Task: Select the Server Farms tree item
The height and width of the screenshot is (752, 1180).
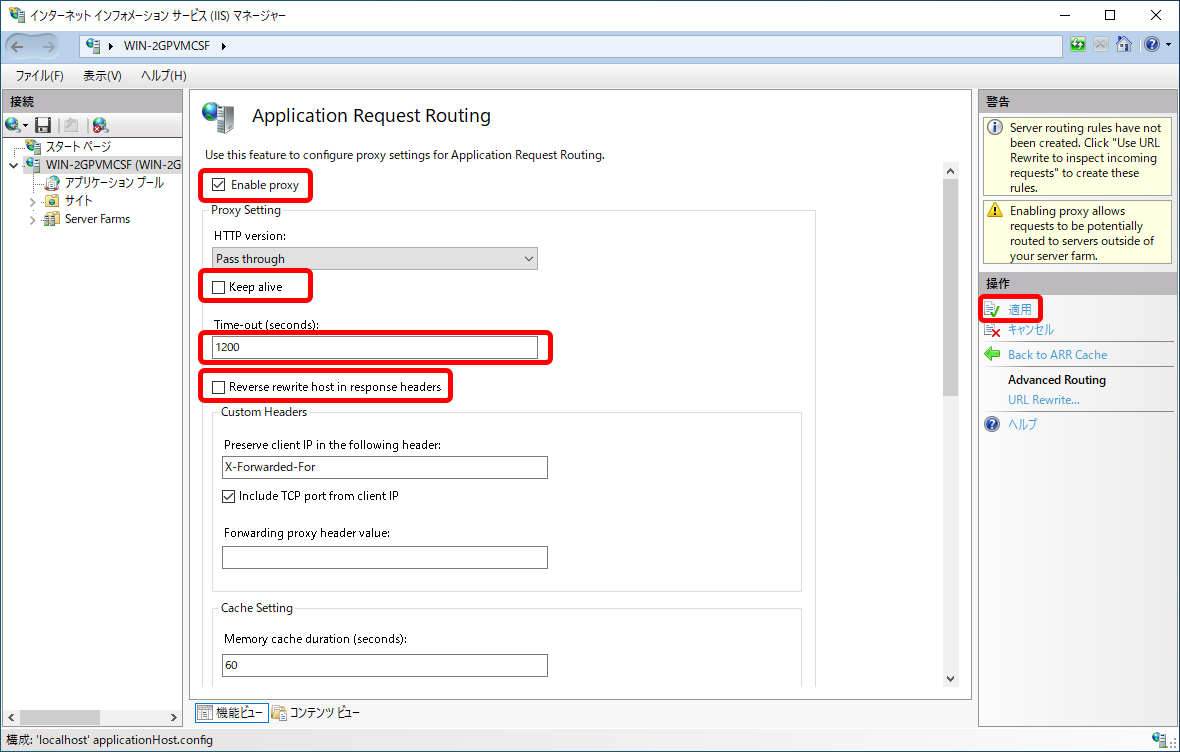Action: 97,219
